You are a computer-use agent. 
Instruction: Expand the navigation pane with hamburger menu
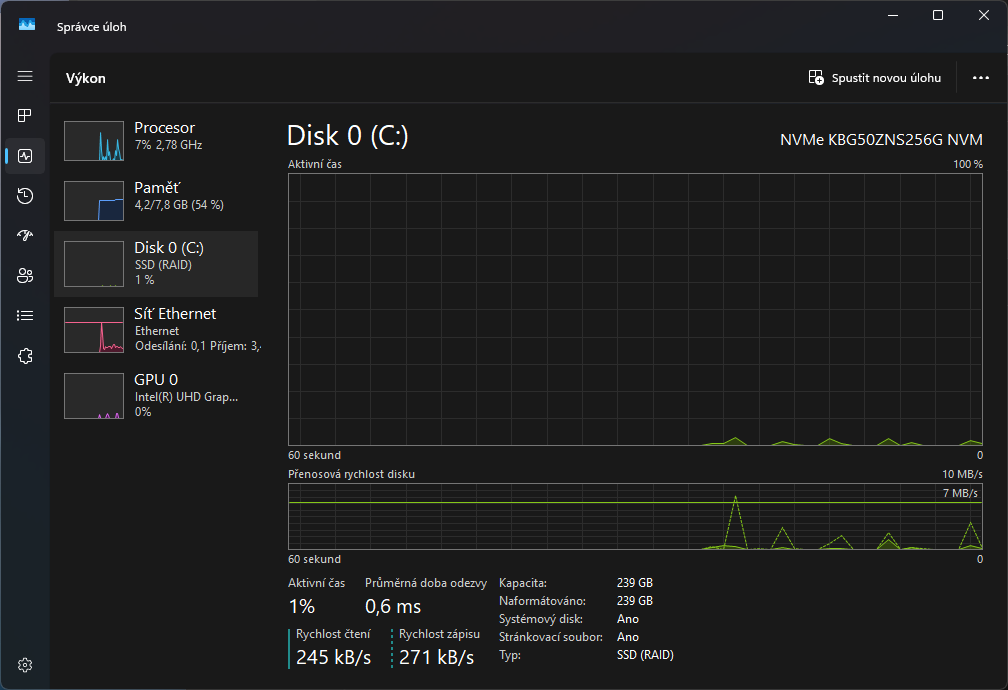(x=24, y=77)
